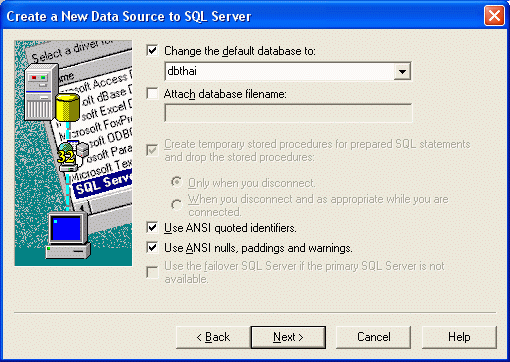Enable Attach database filename checkbox
510x362 pixels.
(152, 94)
